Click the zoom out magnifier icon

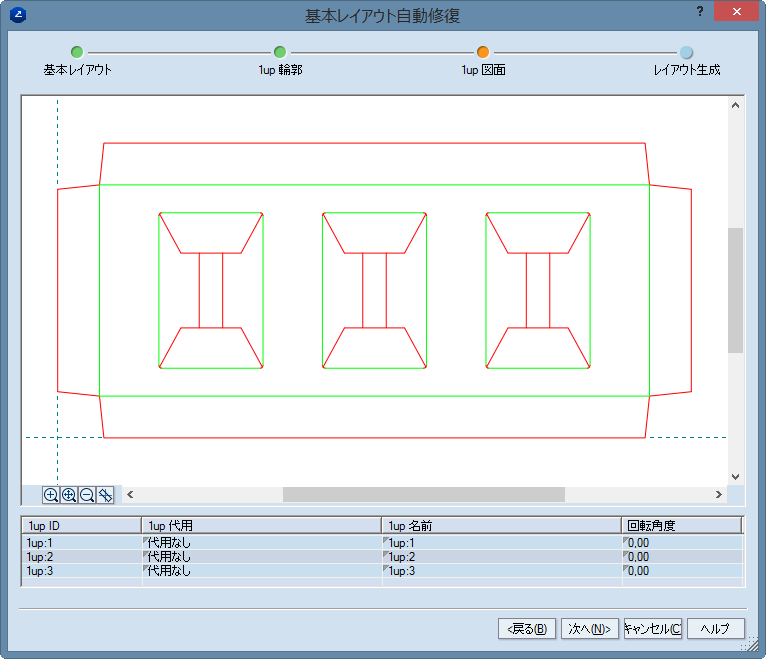[87, 495]
